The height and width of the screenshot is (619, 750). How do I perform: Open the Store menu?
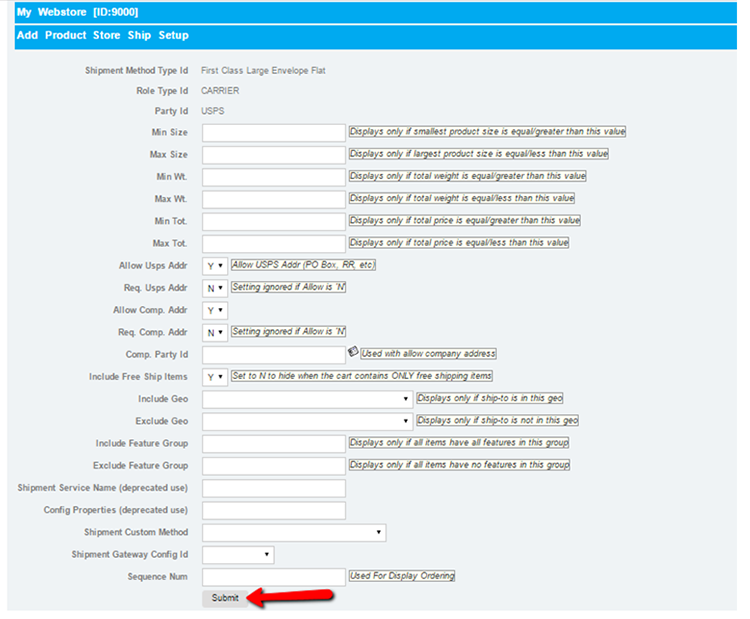[x=107, y=35]
